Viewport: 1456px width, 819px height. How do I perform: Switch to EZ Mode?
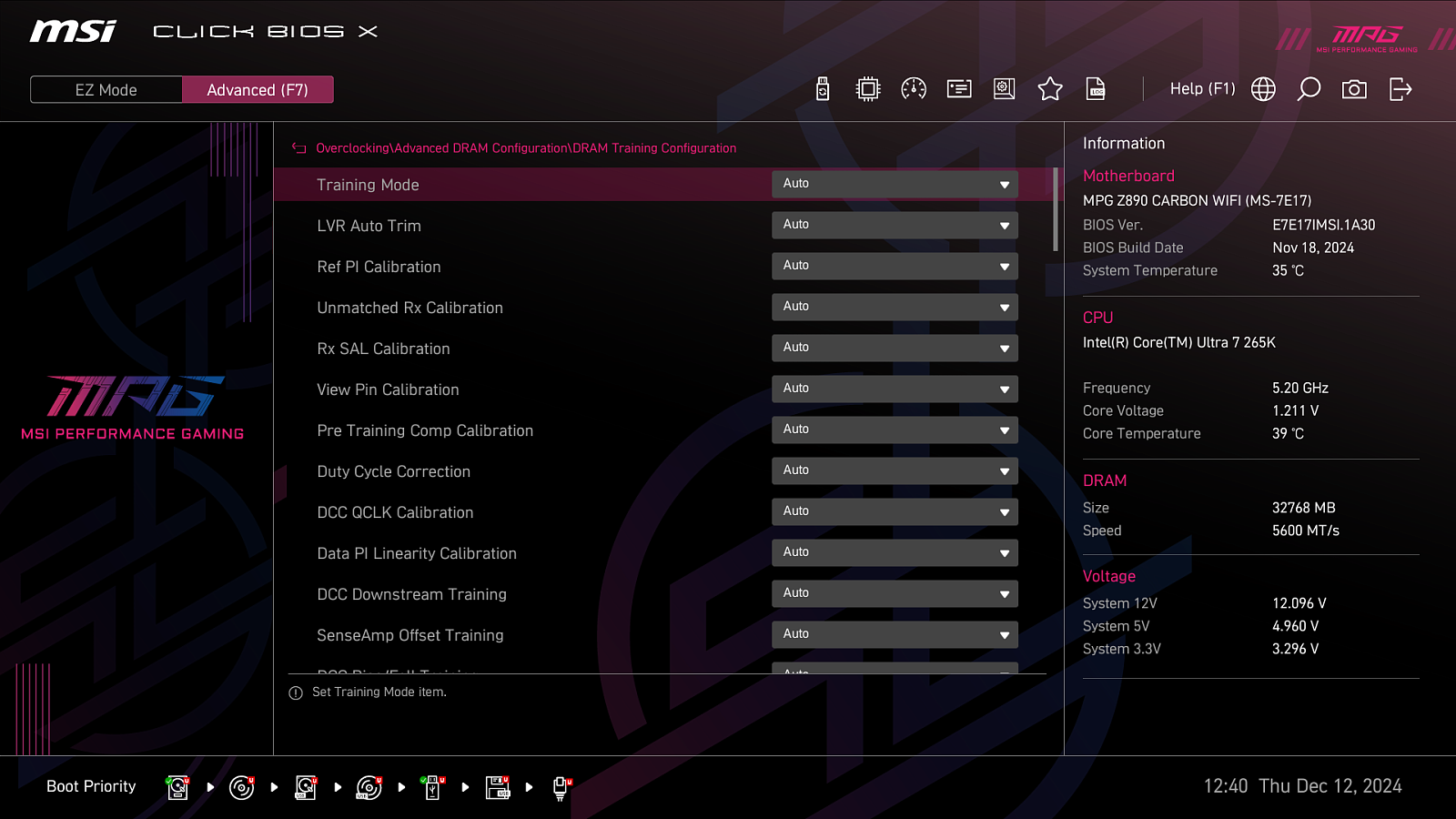(106, 90)
